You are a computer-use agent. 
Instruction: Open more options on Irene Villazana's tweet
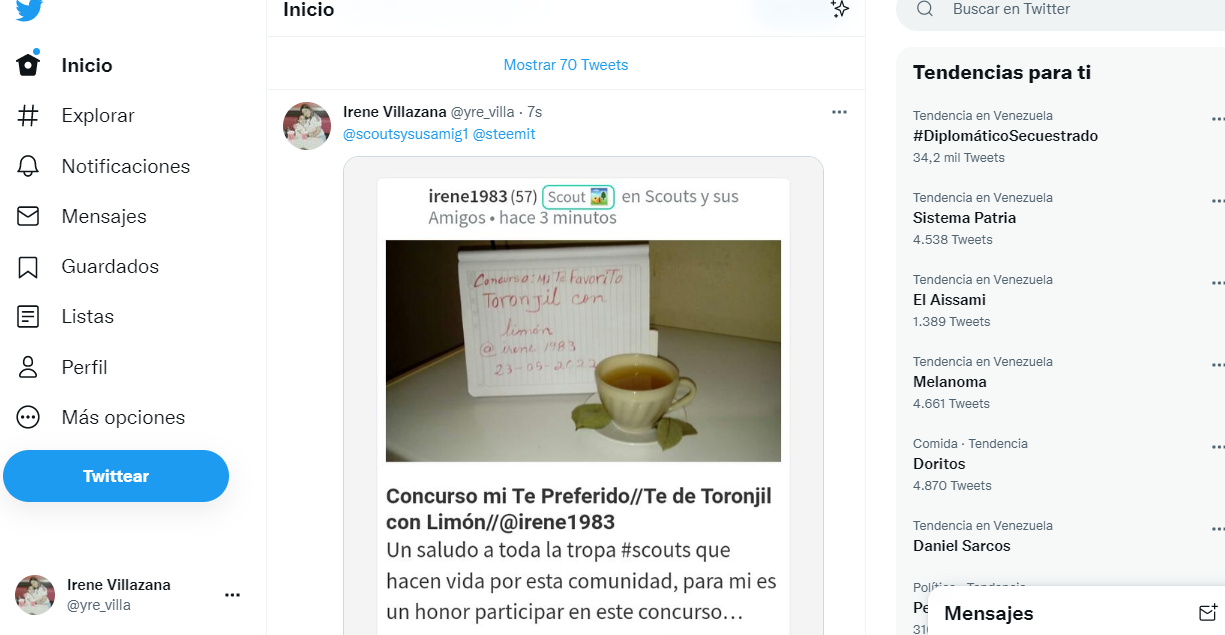pos(839,112)
